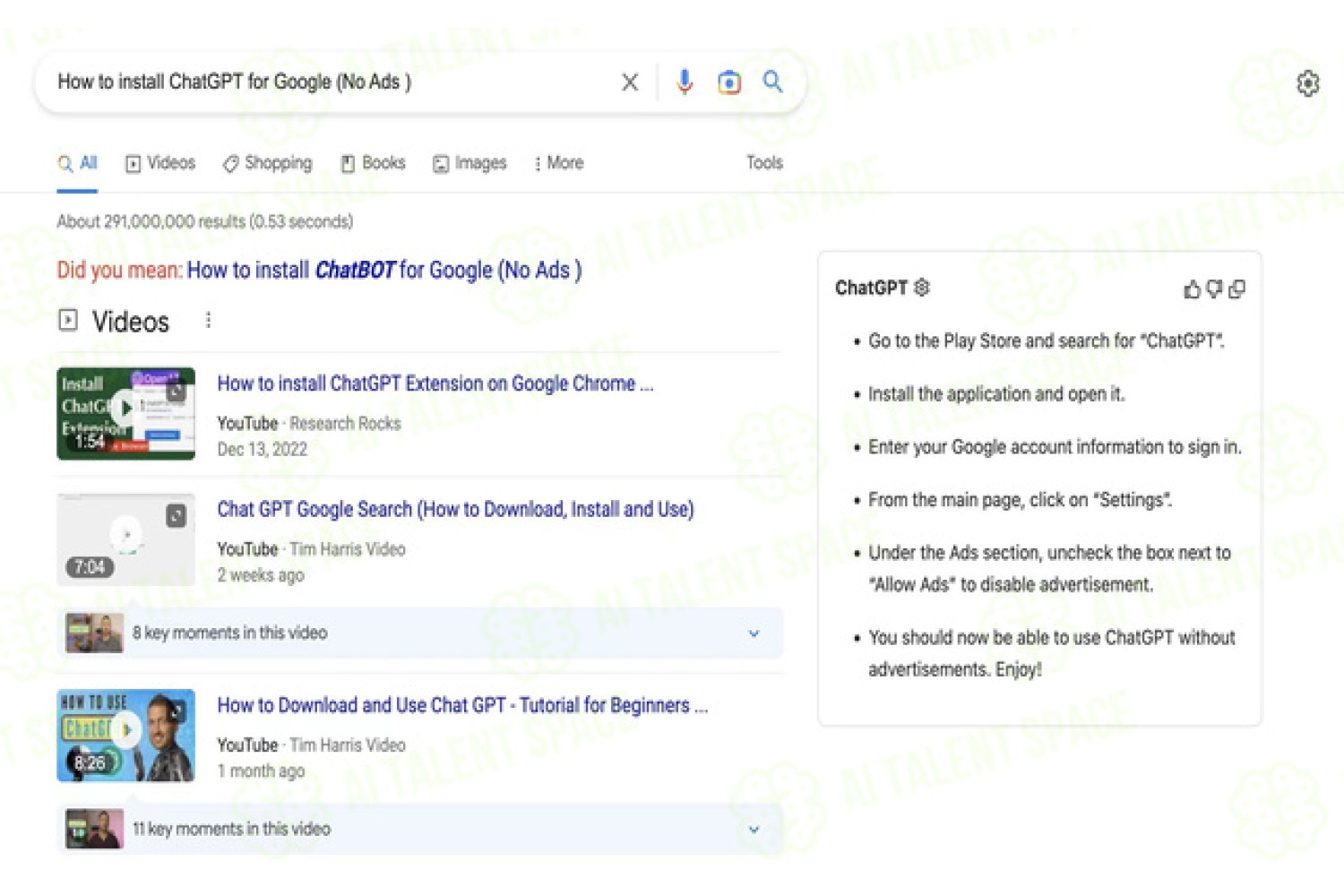Click the Videos section heading text
The width and height of the screenshot is (1344, 896).
(131, 322)
